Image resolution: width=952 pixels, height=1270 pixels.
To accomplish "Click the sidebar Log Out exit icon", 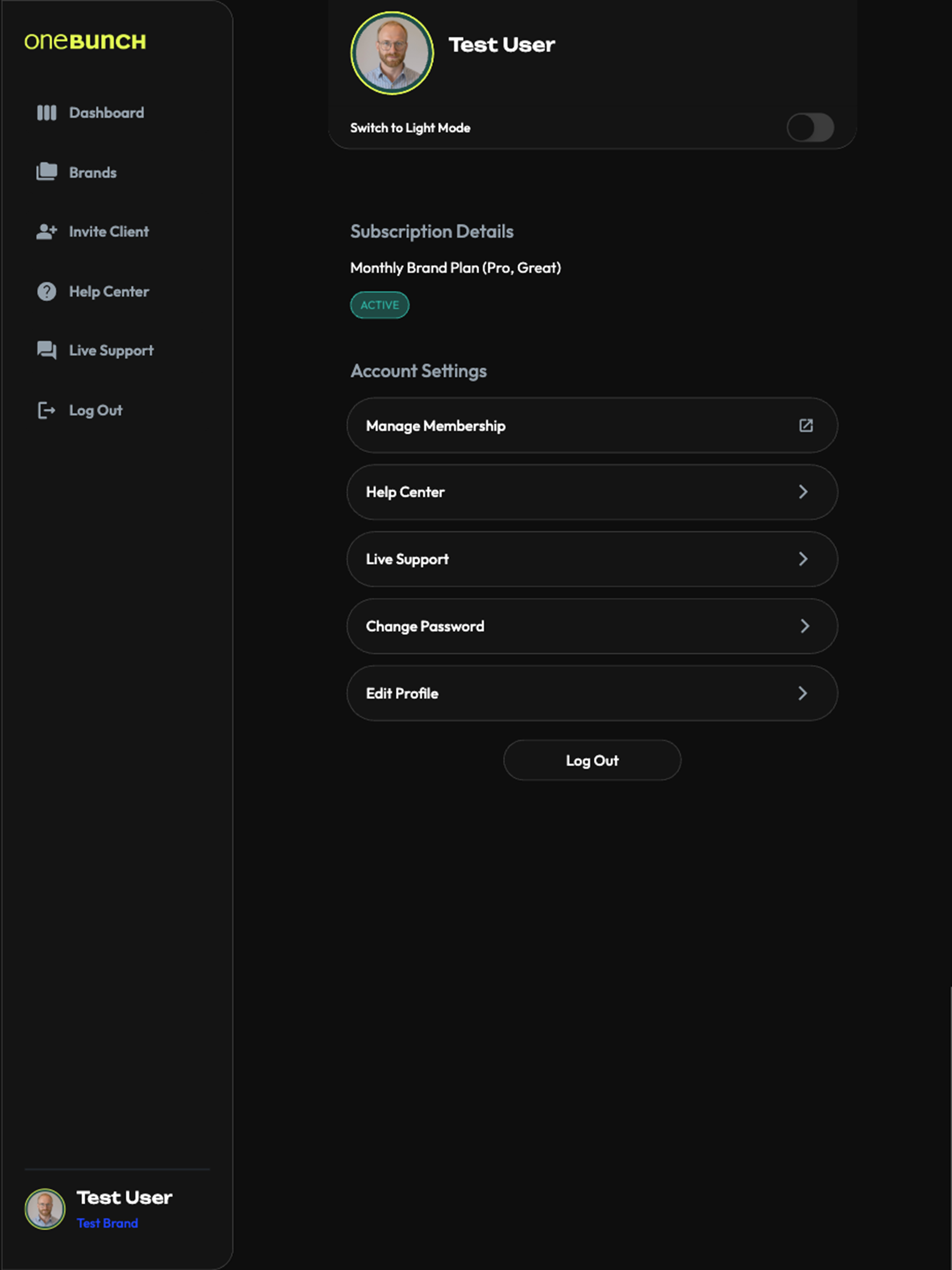I will point(46,410).
